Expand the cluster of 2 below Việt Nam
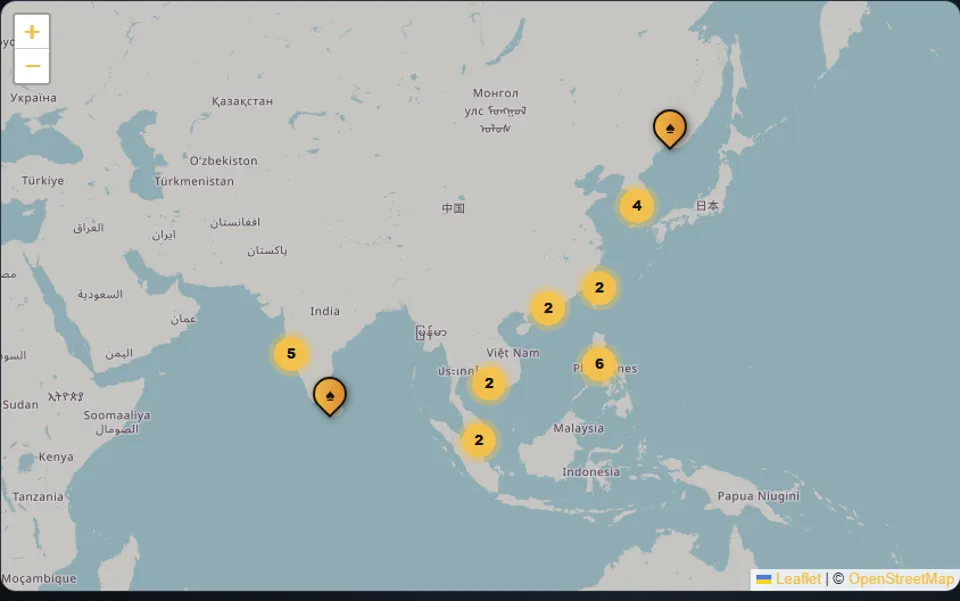960x601 pixels. tap(489, 383)
